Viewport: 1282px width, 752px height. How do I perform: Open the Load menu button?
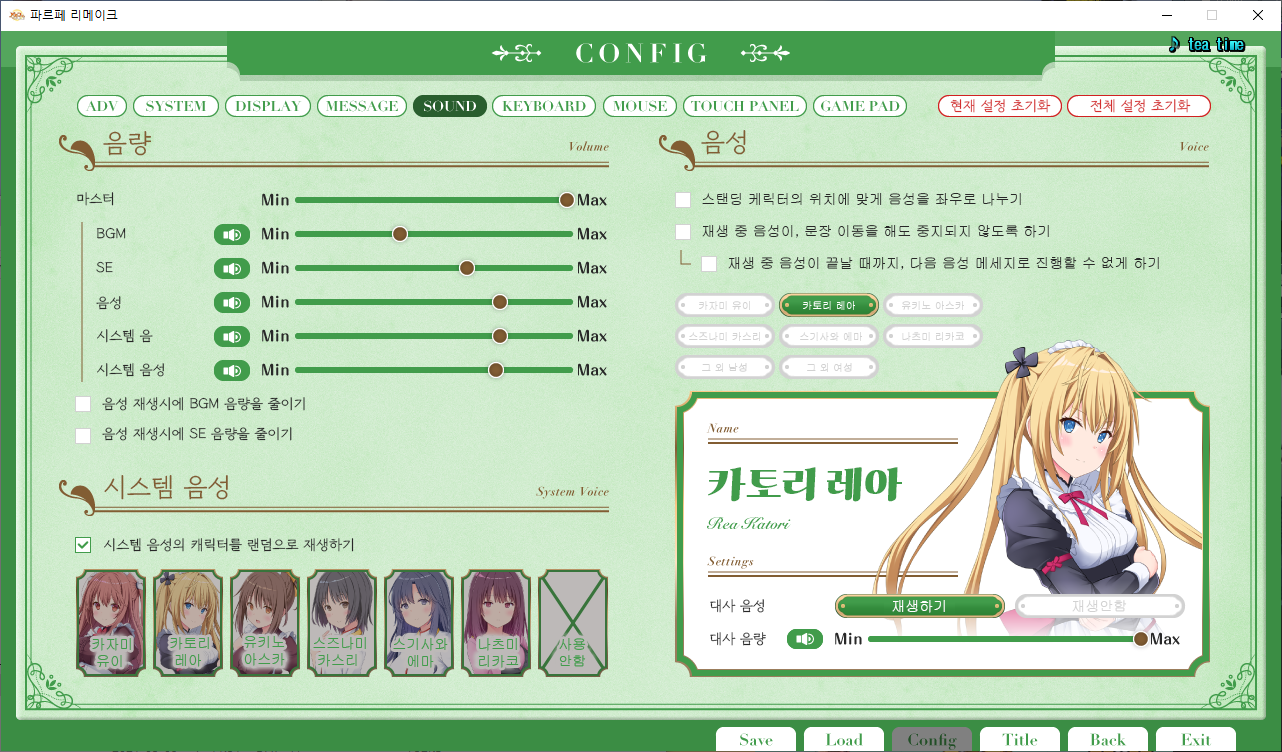coord(844,740)
